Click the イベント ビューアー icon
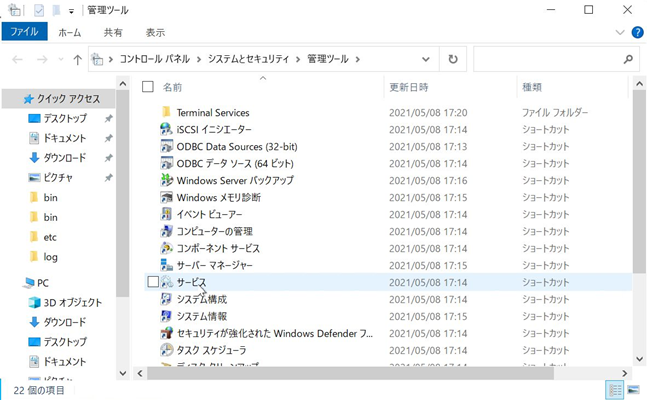 click(166, 214)
